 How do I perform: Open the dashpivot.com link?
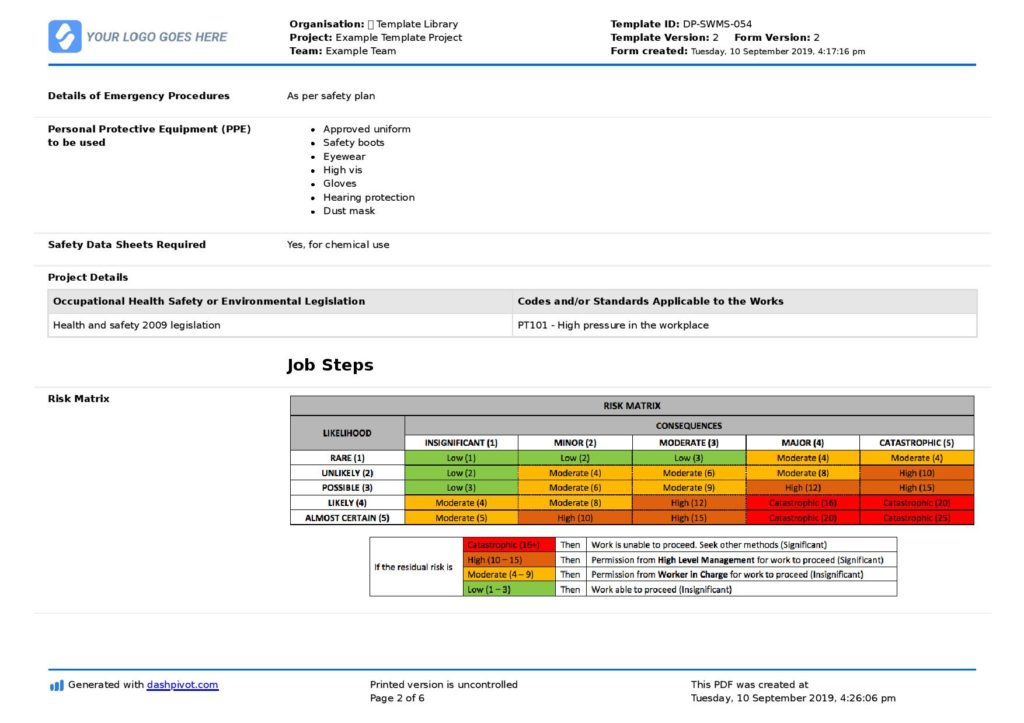coord(182,685)
